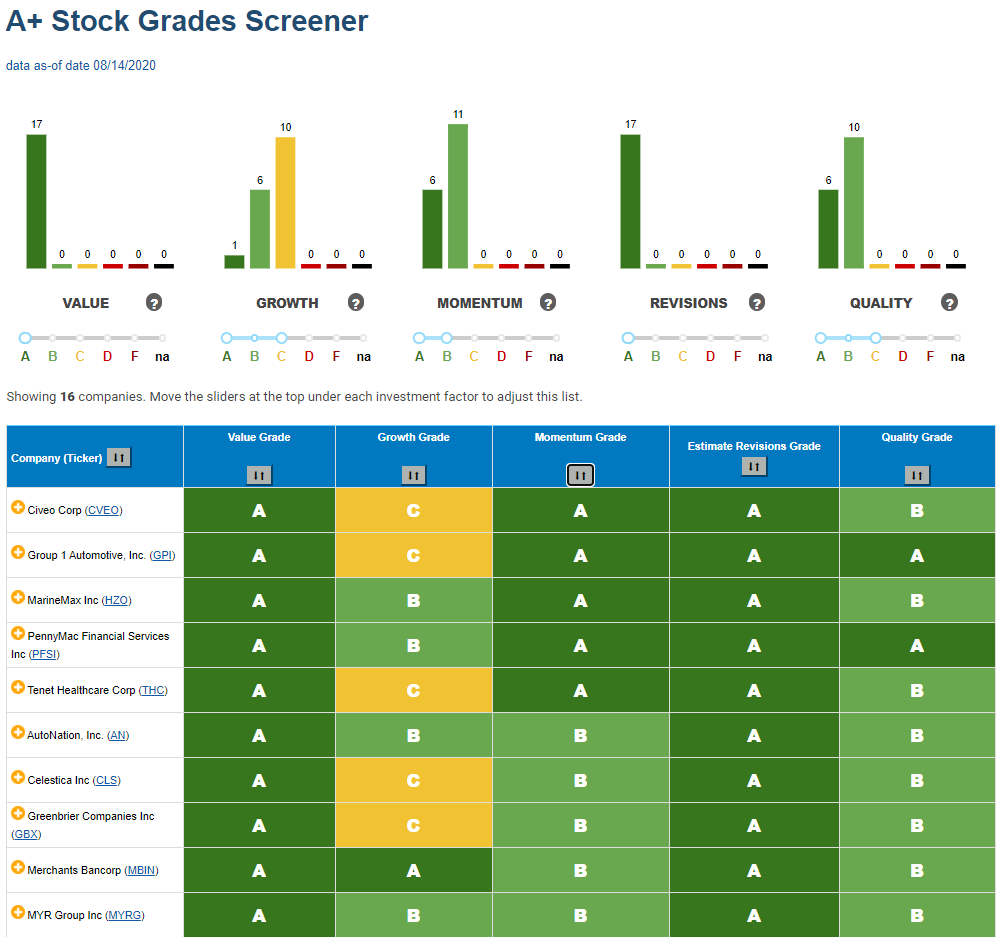Open the VALUE help question icon
This screenshot has height=937, width=1003.
[154, 302]
